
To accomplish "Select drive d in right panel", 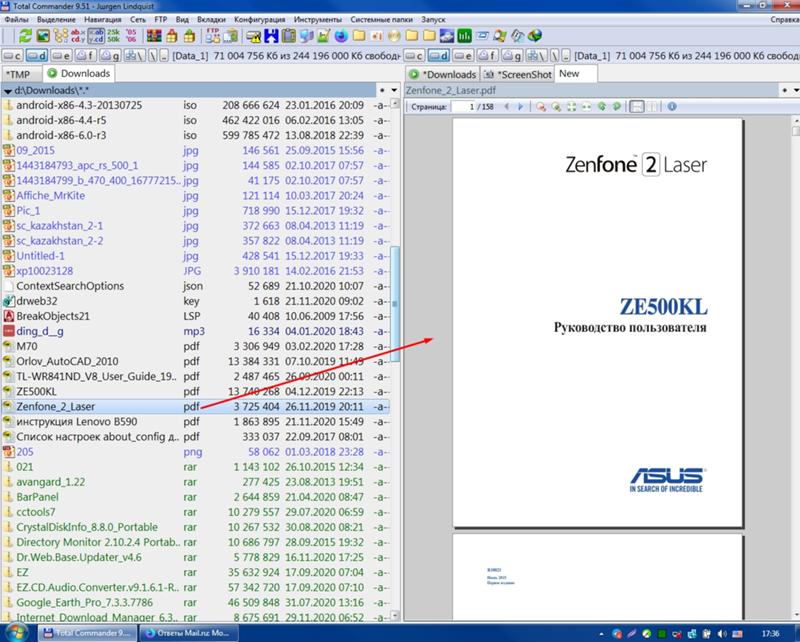I will tap(439, 56).
